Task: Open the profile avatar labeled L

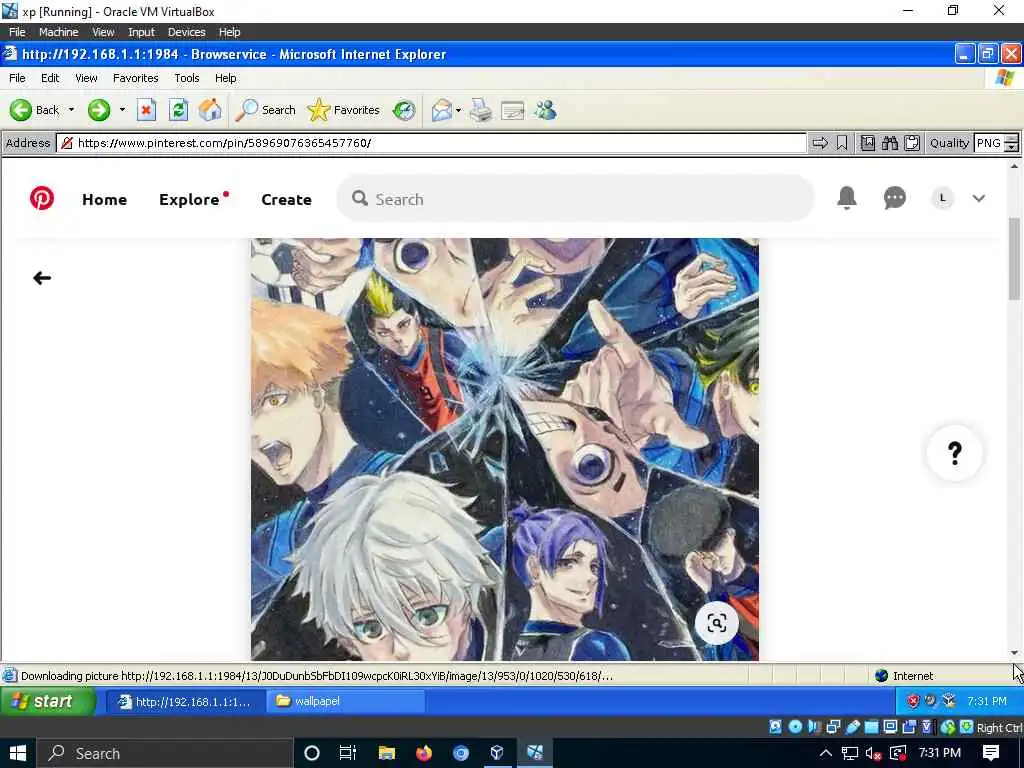Action: [942, 198]
